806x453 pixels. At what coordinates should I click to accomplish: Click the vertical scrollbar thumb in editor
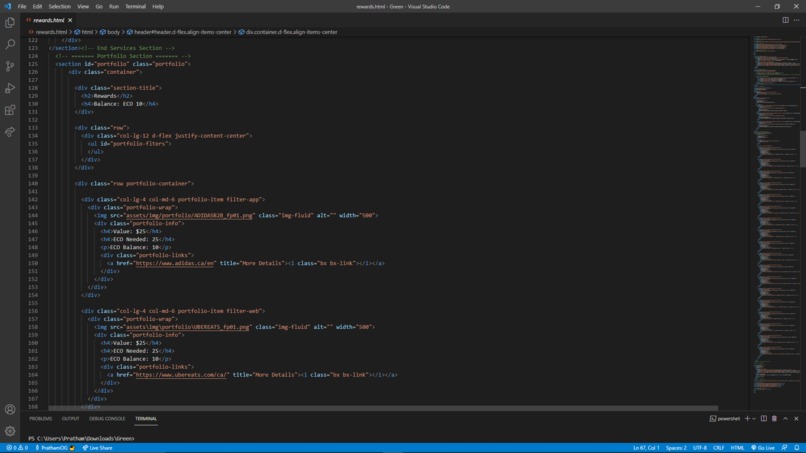coord(803,149)
